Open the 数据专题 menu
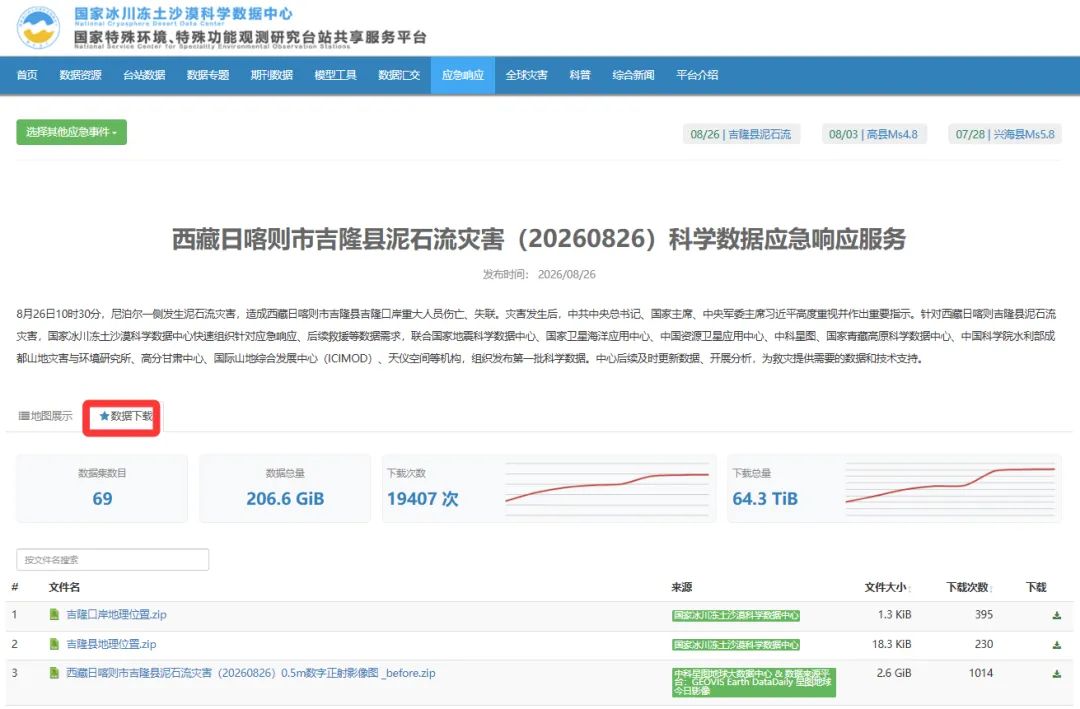The image size is (1080, 709). click(208, 75)
